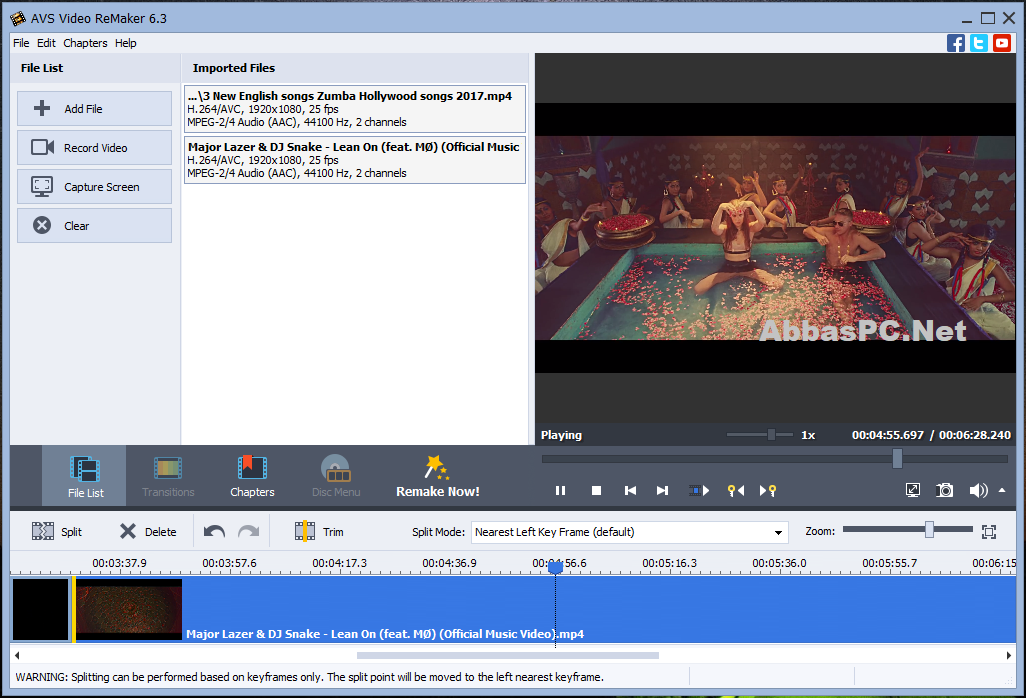Open the Disc Menu tab
Viewport: 1026px width, 698px height.
coord(336,476)
